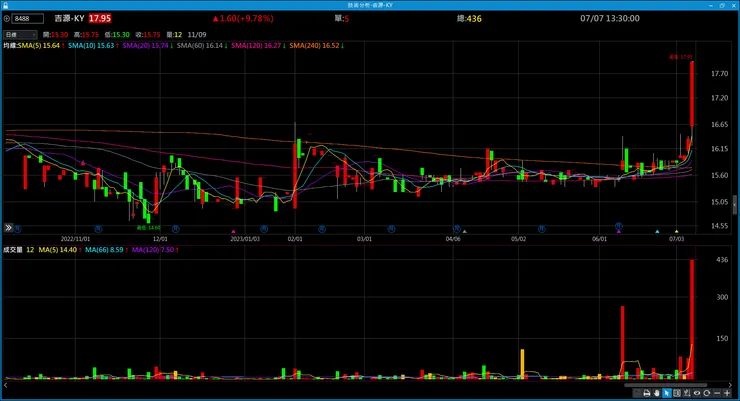Click the plus circle beside stock code

(x=7, y=18)
